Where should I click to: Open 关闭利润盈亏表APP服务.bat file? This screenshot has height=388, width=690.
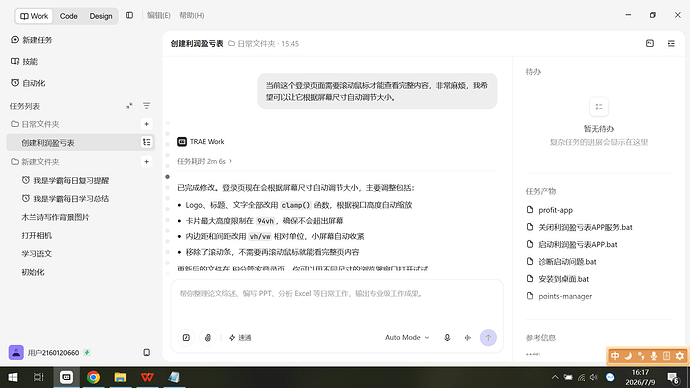click(580, 227)
